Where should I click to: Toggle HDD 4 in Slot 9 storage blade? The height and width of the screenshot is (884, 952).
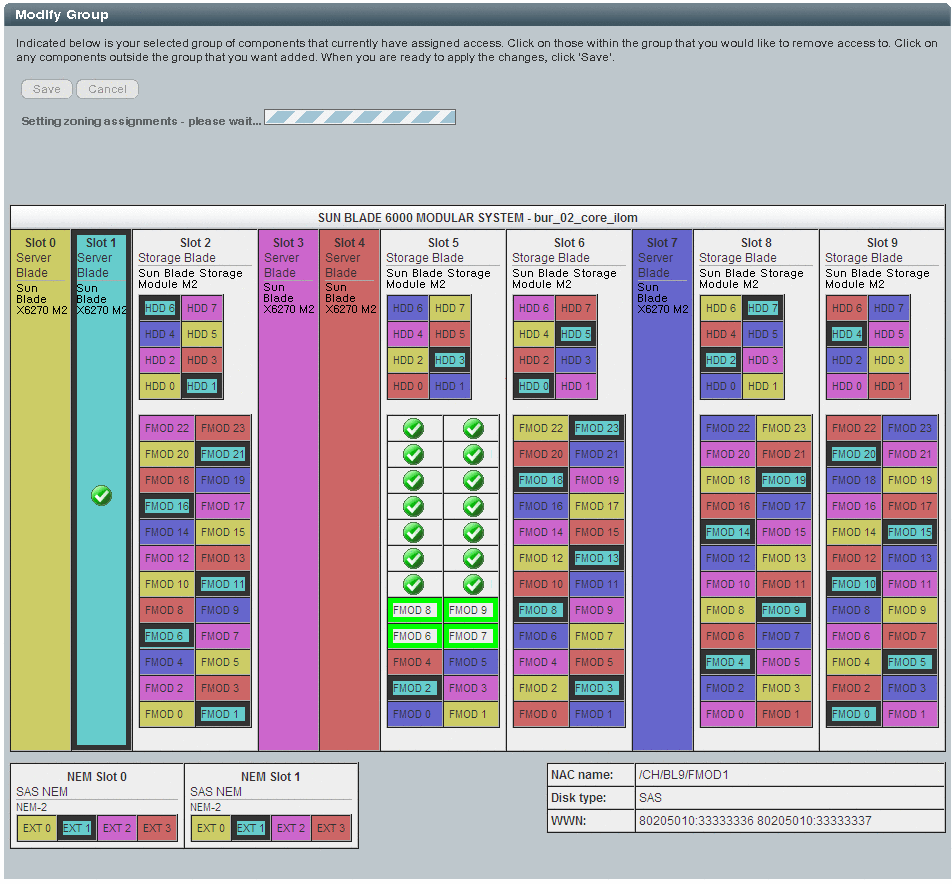pyautogui.click(x=847, y=334)
